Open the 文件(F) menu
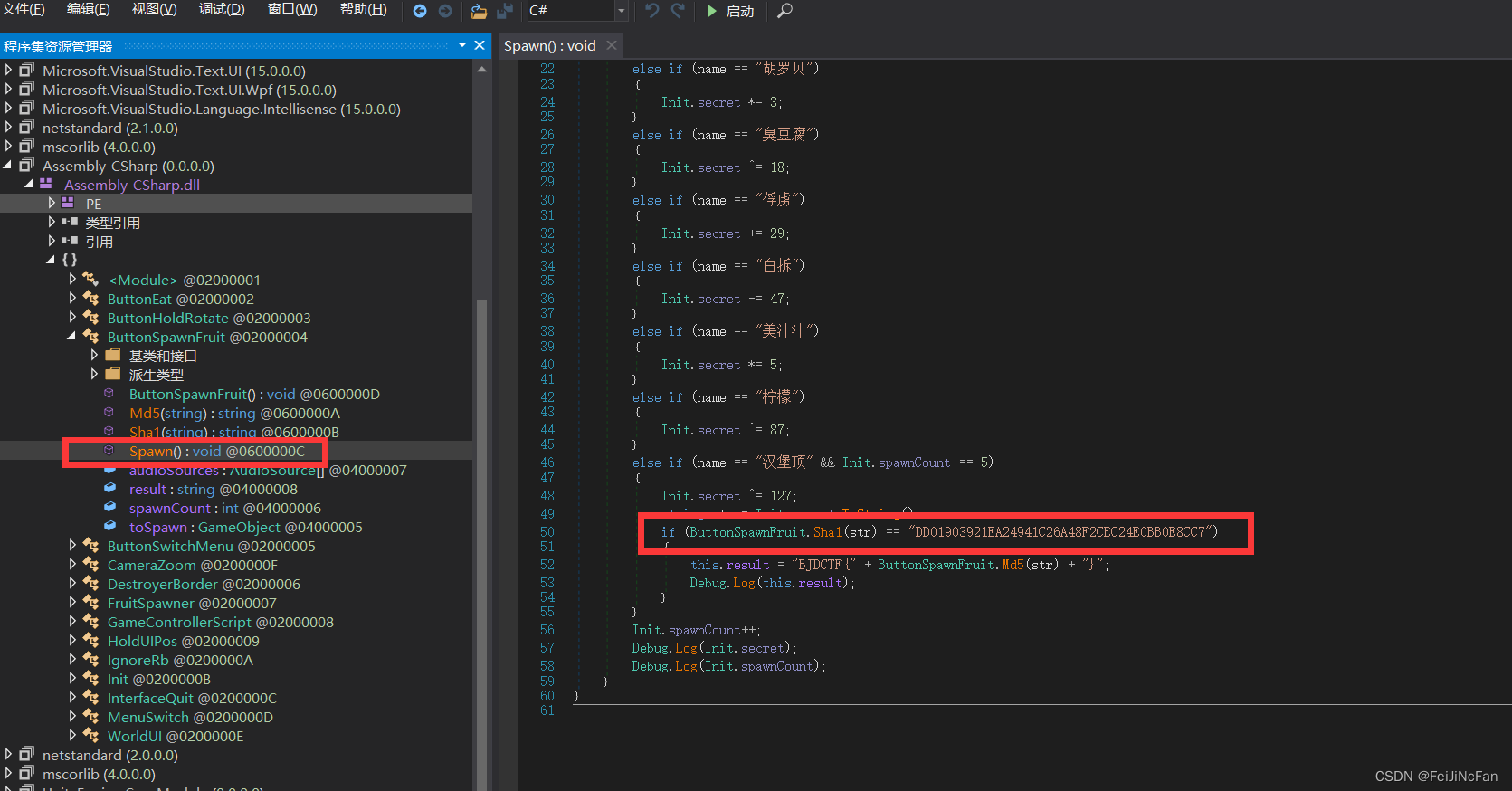This screenshot has width=1512, height=791. click(x=24, y=9)
